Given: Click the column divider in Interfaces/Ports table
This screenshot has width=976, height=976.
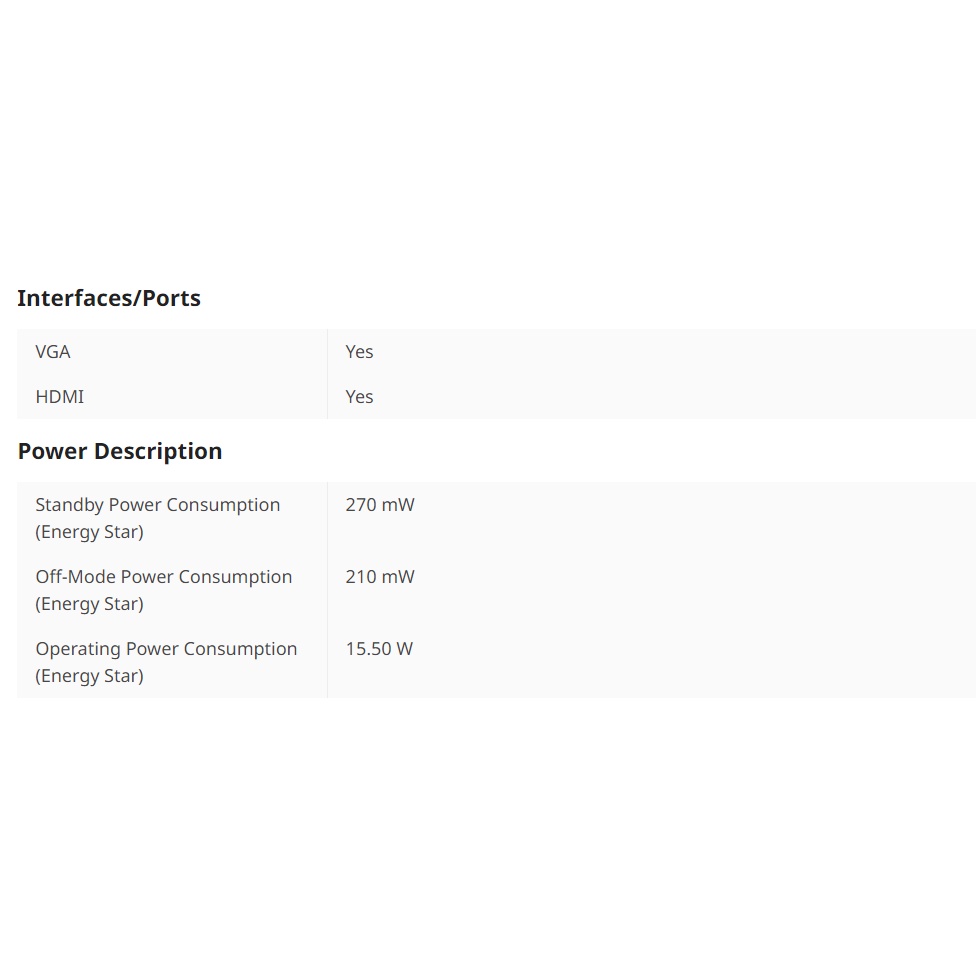Looking at the screenshot, I should tap(327, 374).
